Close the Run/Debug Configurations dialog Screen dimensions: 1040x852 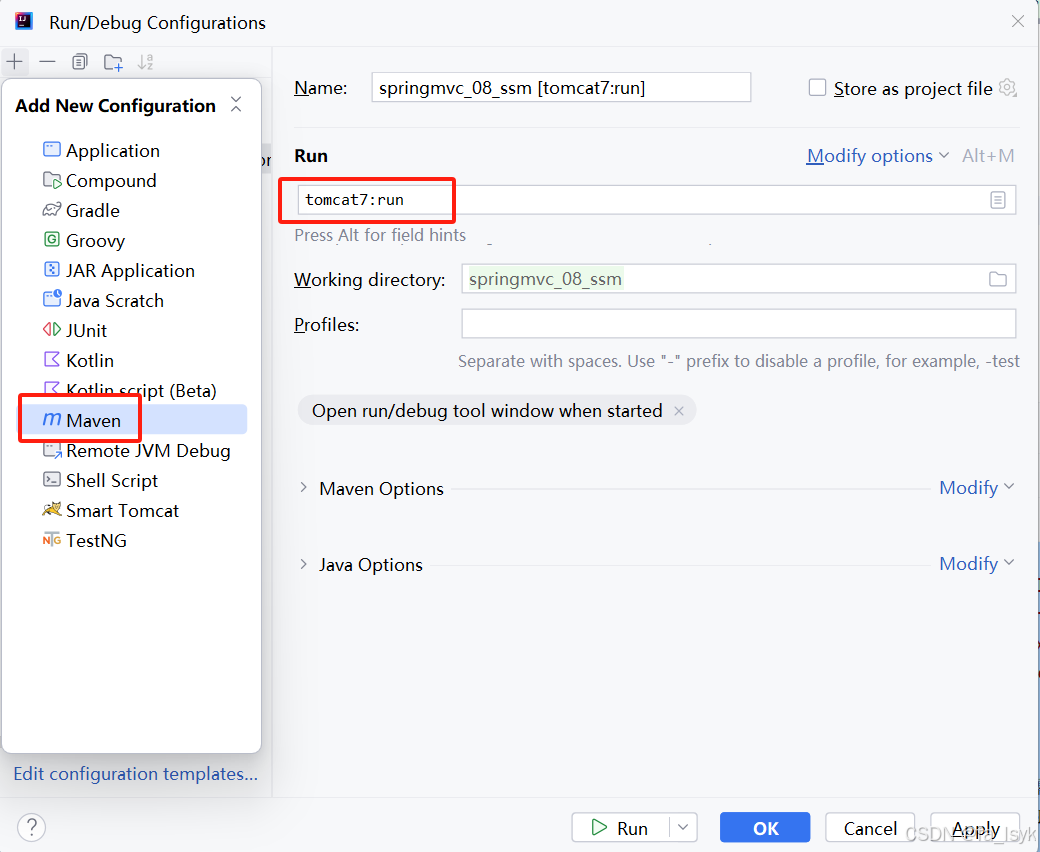(1017, 22)
